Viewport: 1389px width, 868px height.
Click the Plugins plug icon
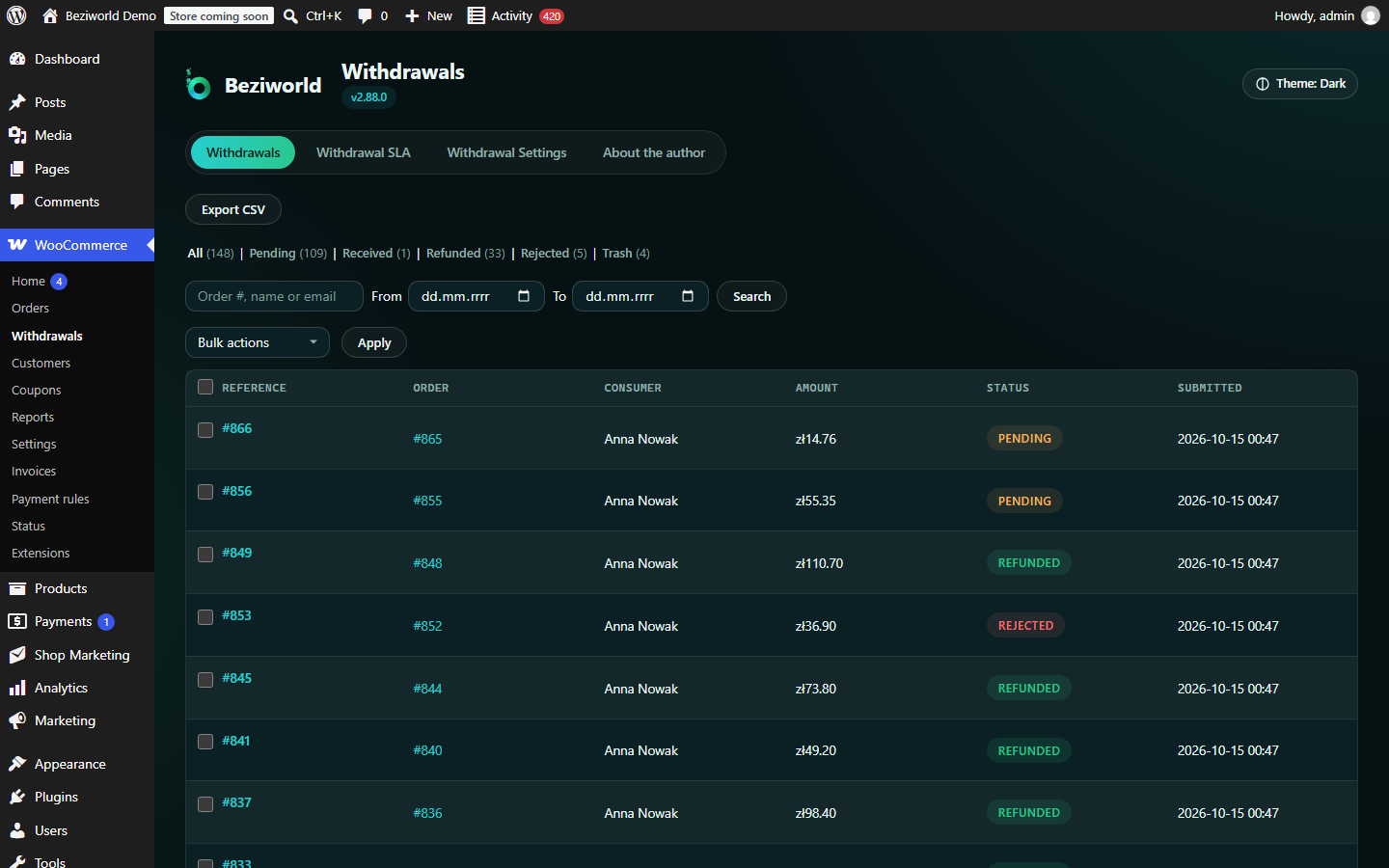pos(17,797)
